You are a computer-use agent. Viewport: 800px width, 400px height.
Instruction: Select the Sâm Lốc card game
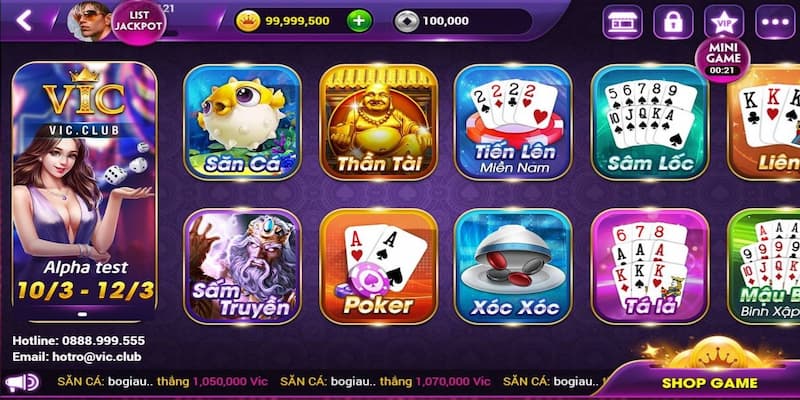tap(650, 122)
